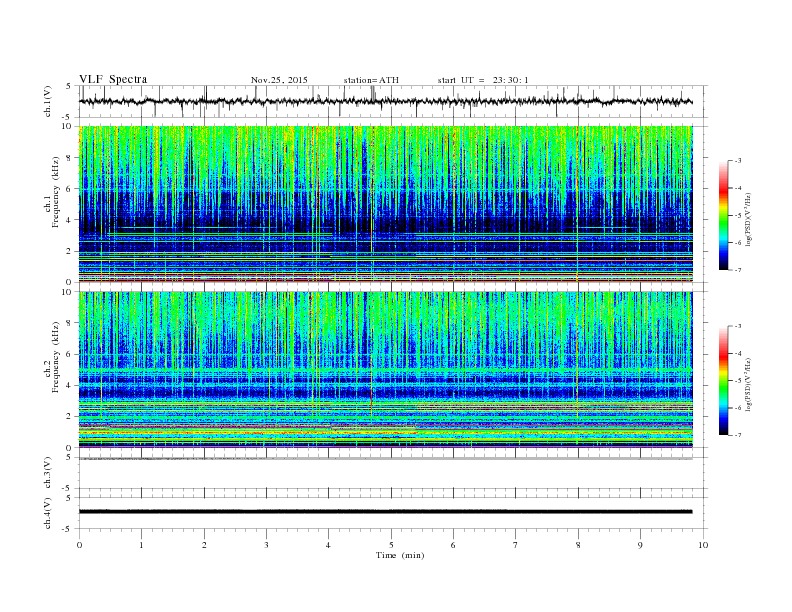Click the '1' tick label on time axis
792x612 pixels.
tap(141, 545)
